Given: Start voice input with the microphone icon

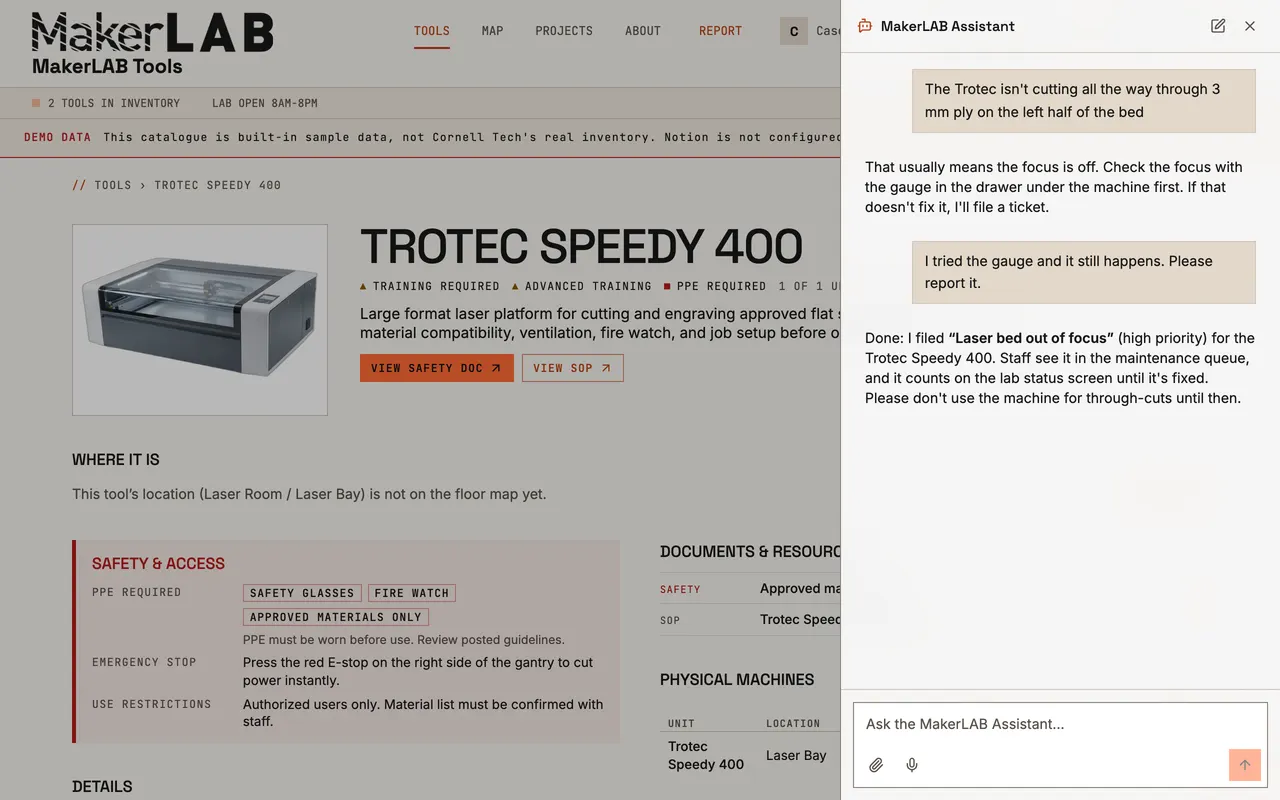Looking at the screenshot, I should 912,765.
